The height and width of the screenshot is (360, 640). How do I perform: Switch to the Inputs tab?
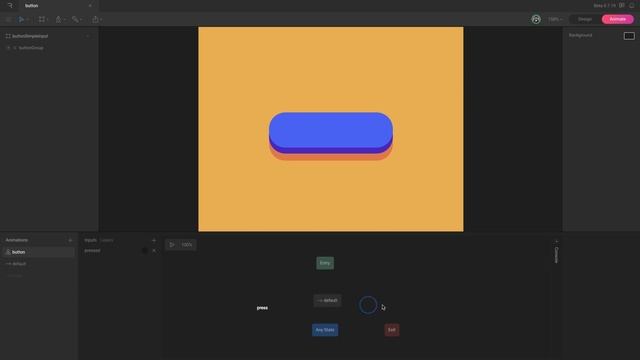[90, 240]
